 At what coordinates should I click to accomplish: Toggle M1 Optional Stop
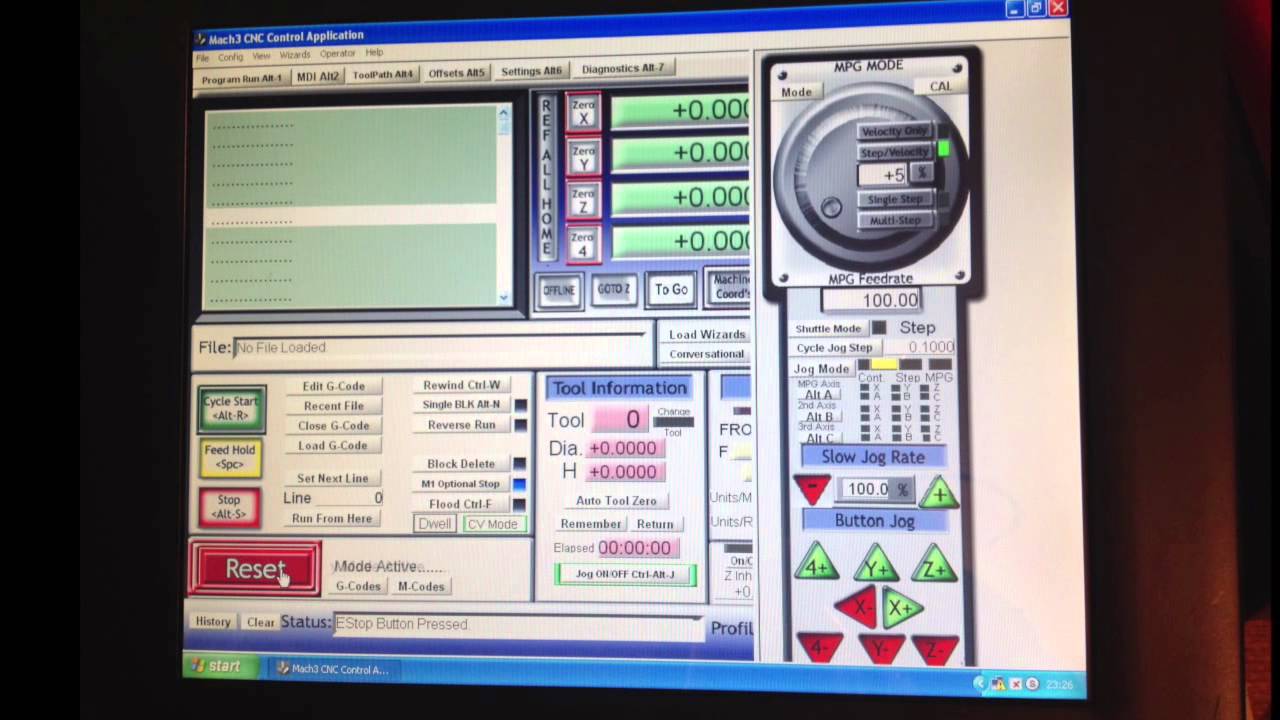point(461,484)
